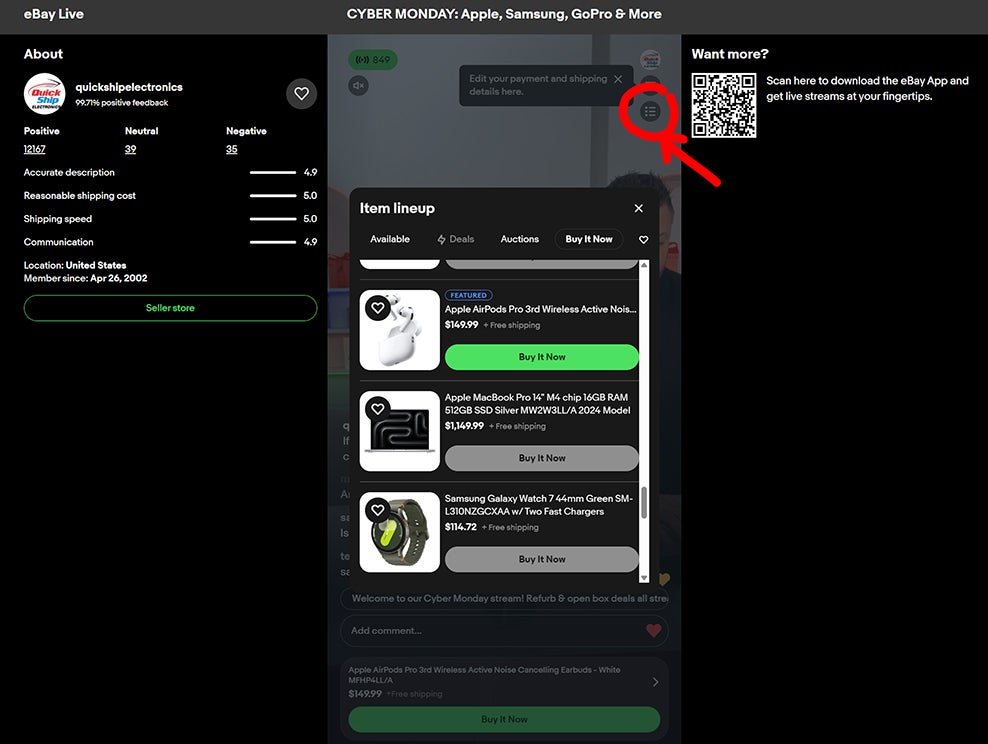The width and height of the screenshot is (988, 744).
Task: Select the Available tab in Item lineup
Action: [390, 239]
